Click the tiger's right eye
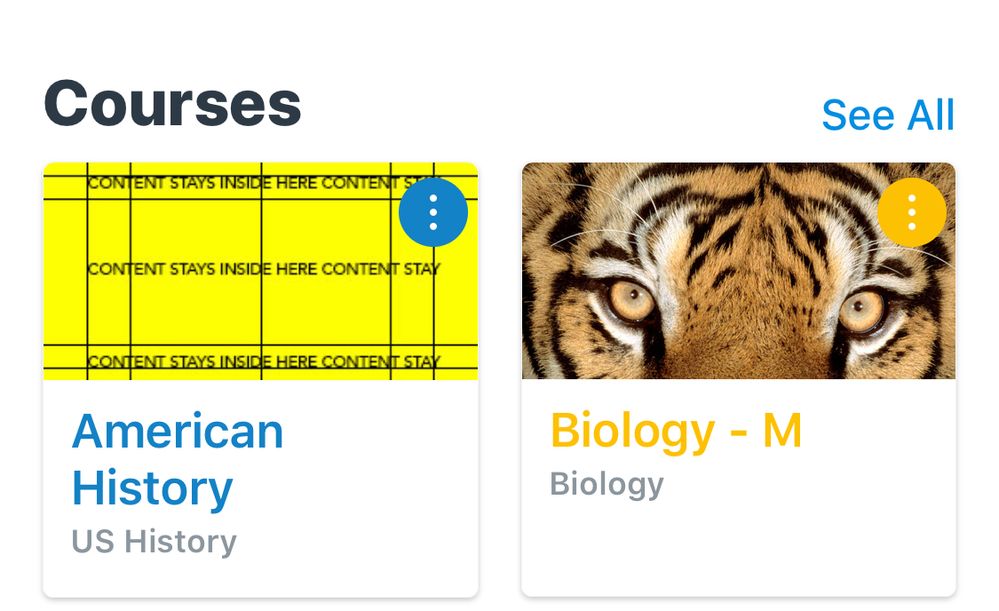The image size is (999, 611). (x=861, y=308)
